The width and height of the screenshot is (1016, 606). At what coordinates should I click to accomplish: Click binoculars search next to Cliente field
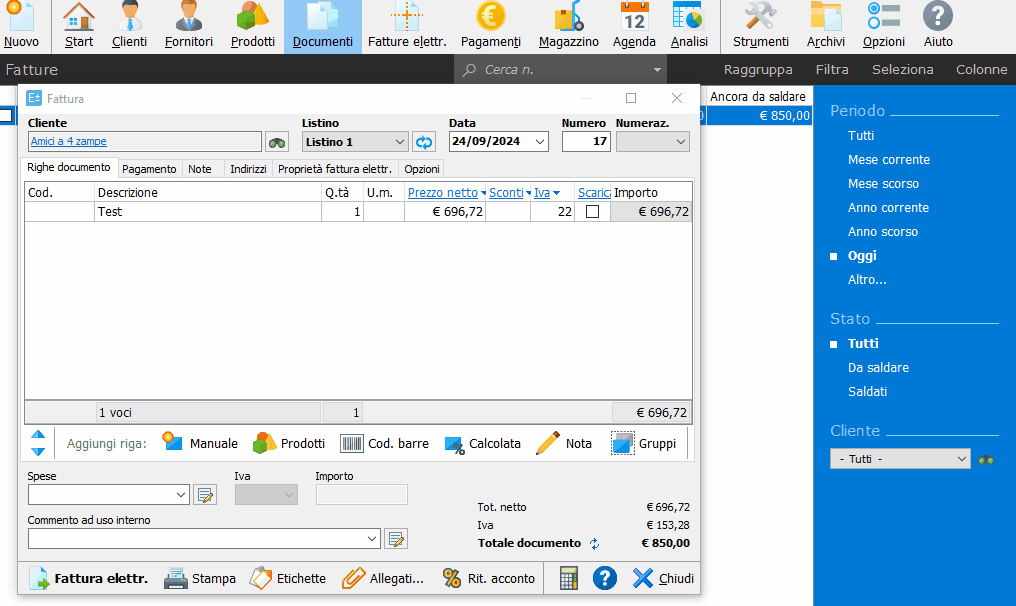point(277,142)
